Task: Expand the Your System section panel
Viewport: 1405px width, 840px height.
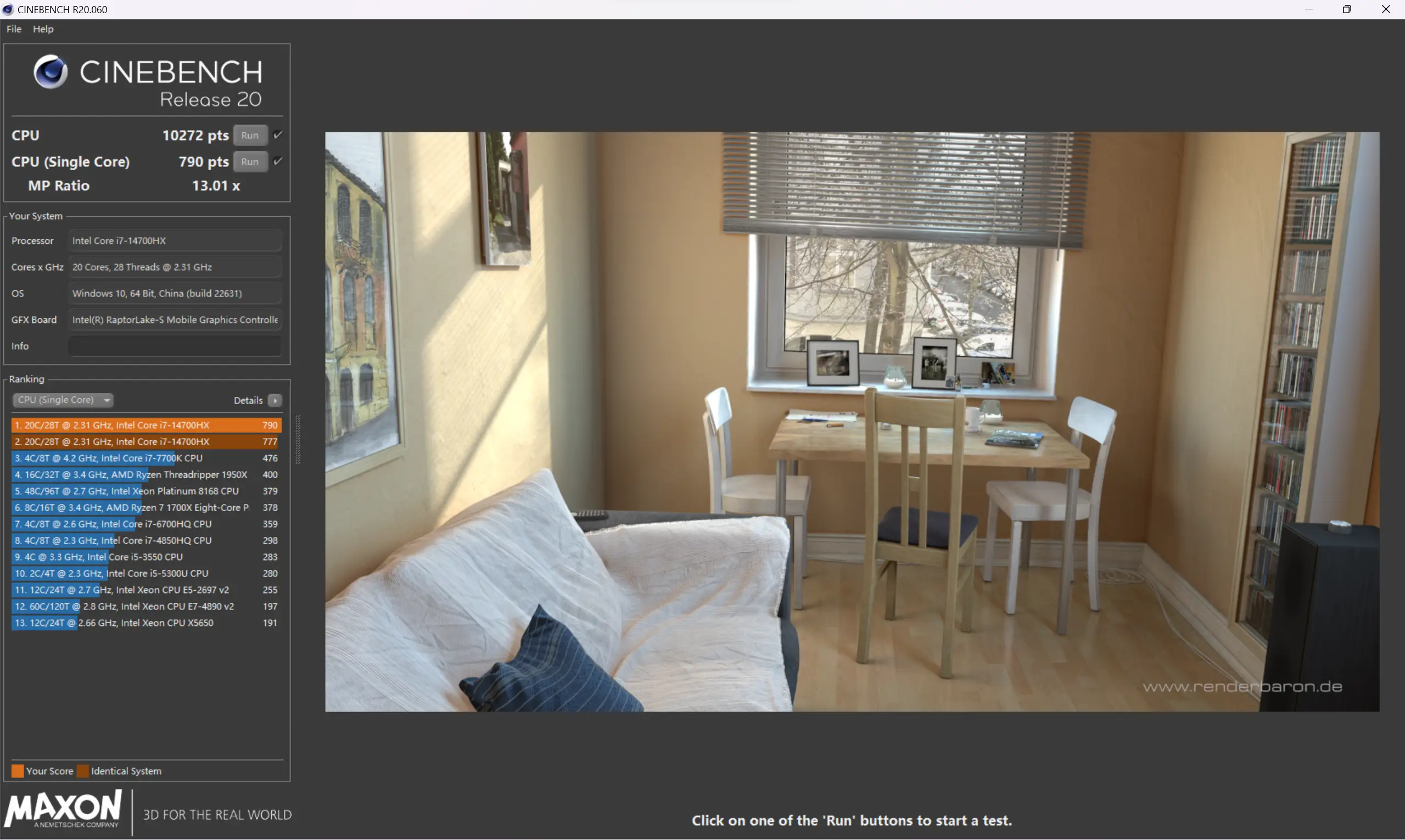Action: coord(35,215)
